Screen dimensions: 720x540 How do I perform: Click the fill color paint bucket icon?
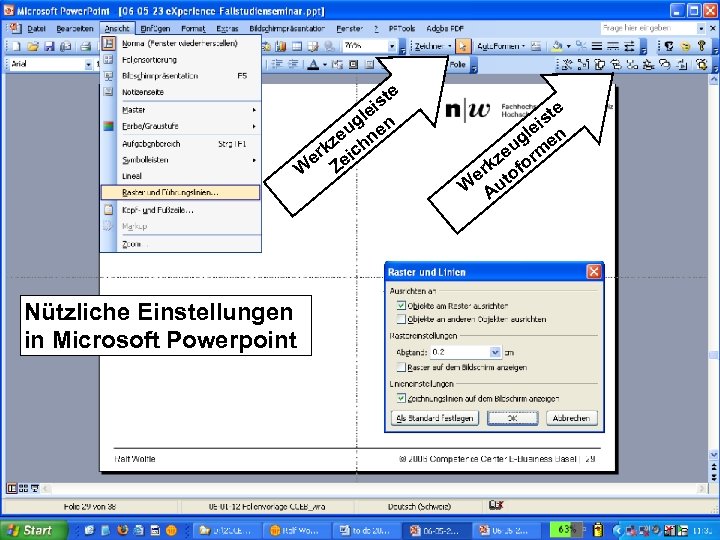point(557,46)
